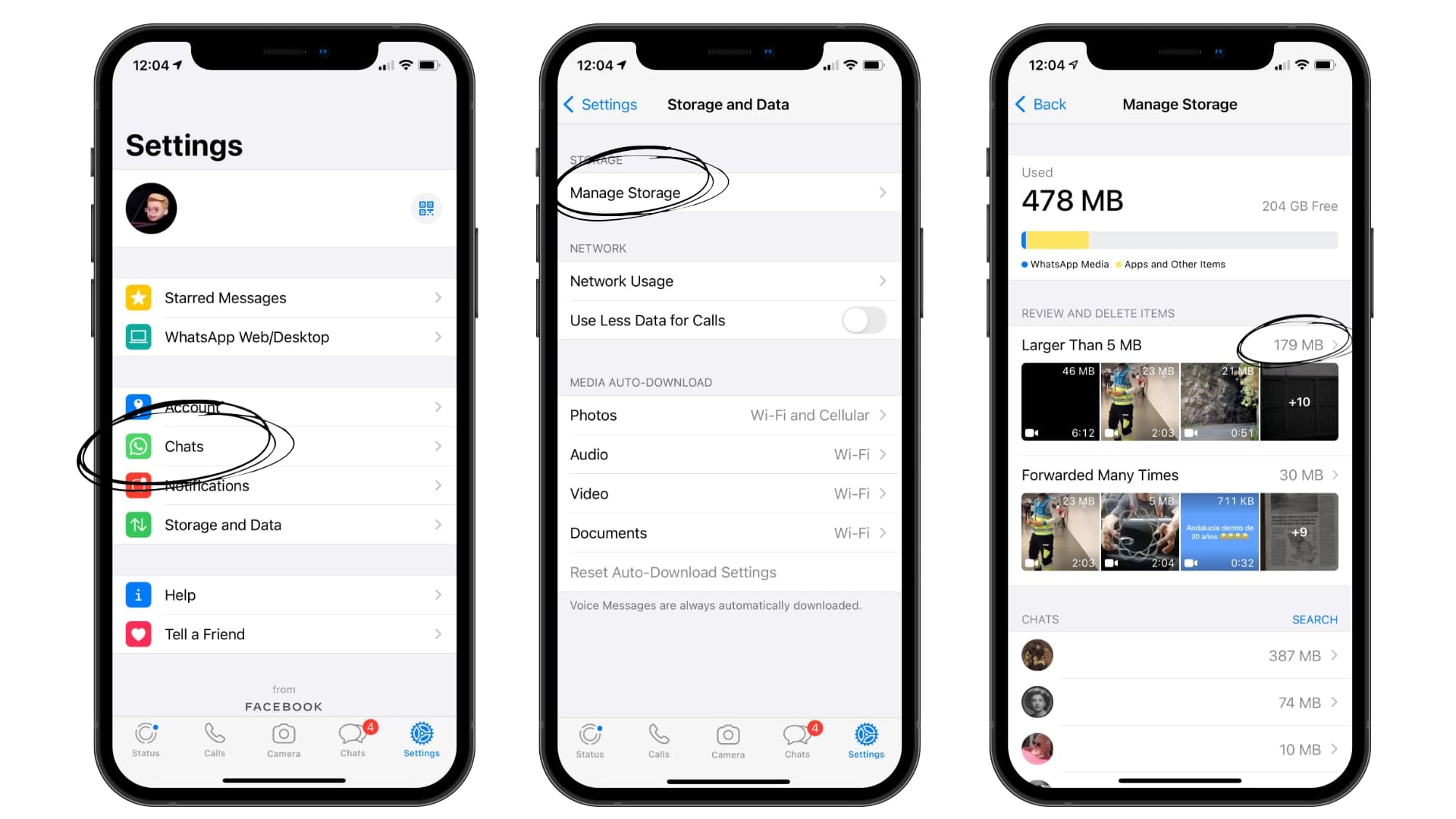Toggle Photos auto-download setting
The width and height of the screenshot is (1456, 819).
coord(727,415)
